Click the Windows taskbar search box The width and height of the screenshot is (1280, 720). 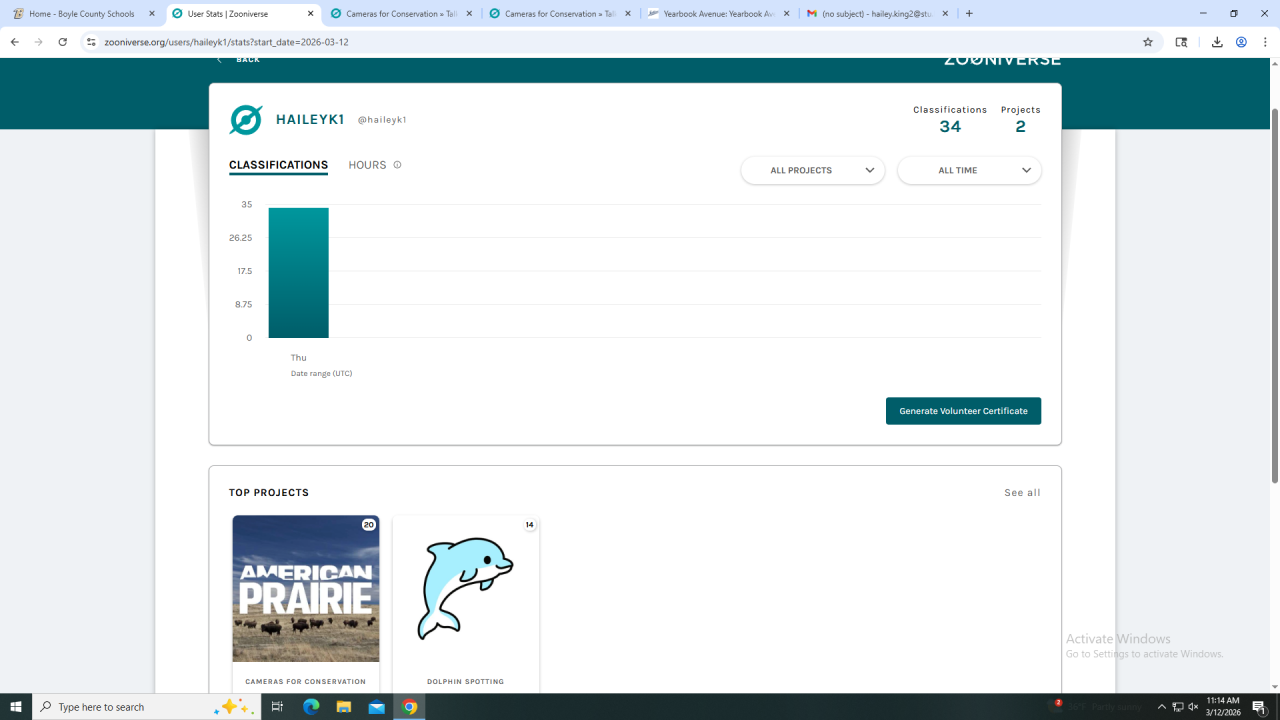(145, 707)
